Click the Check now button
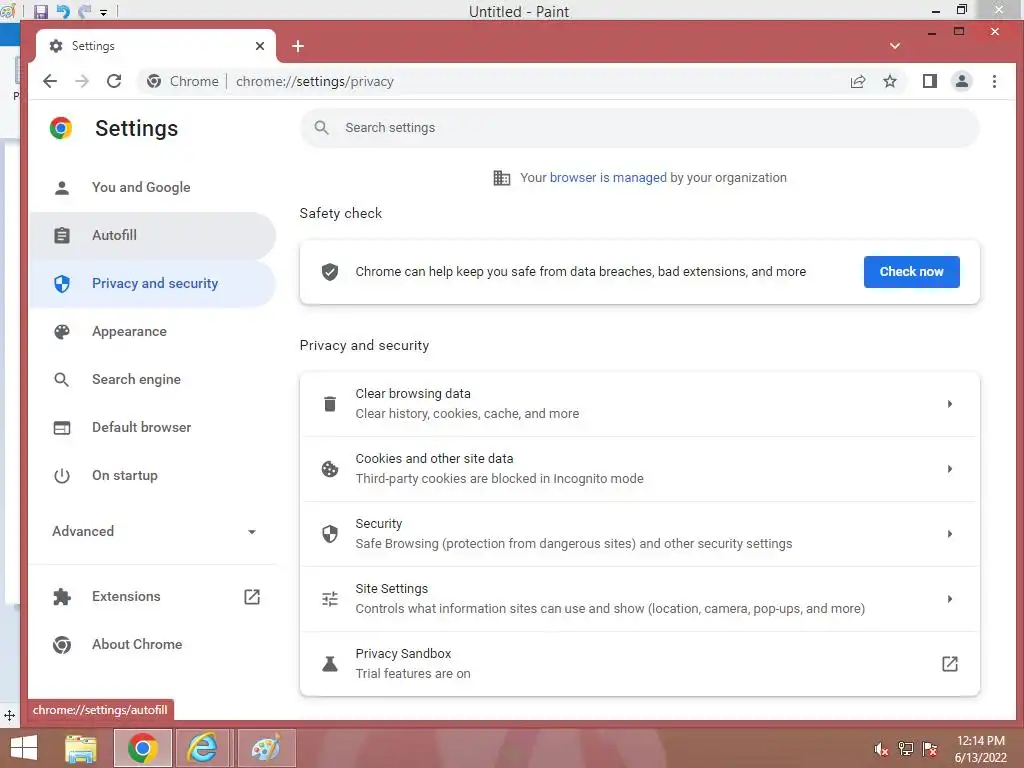 point(912,272)
